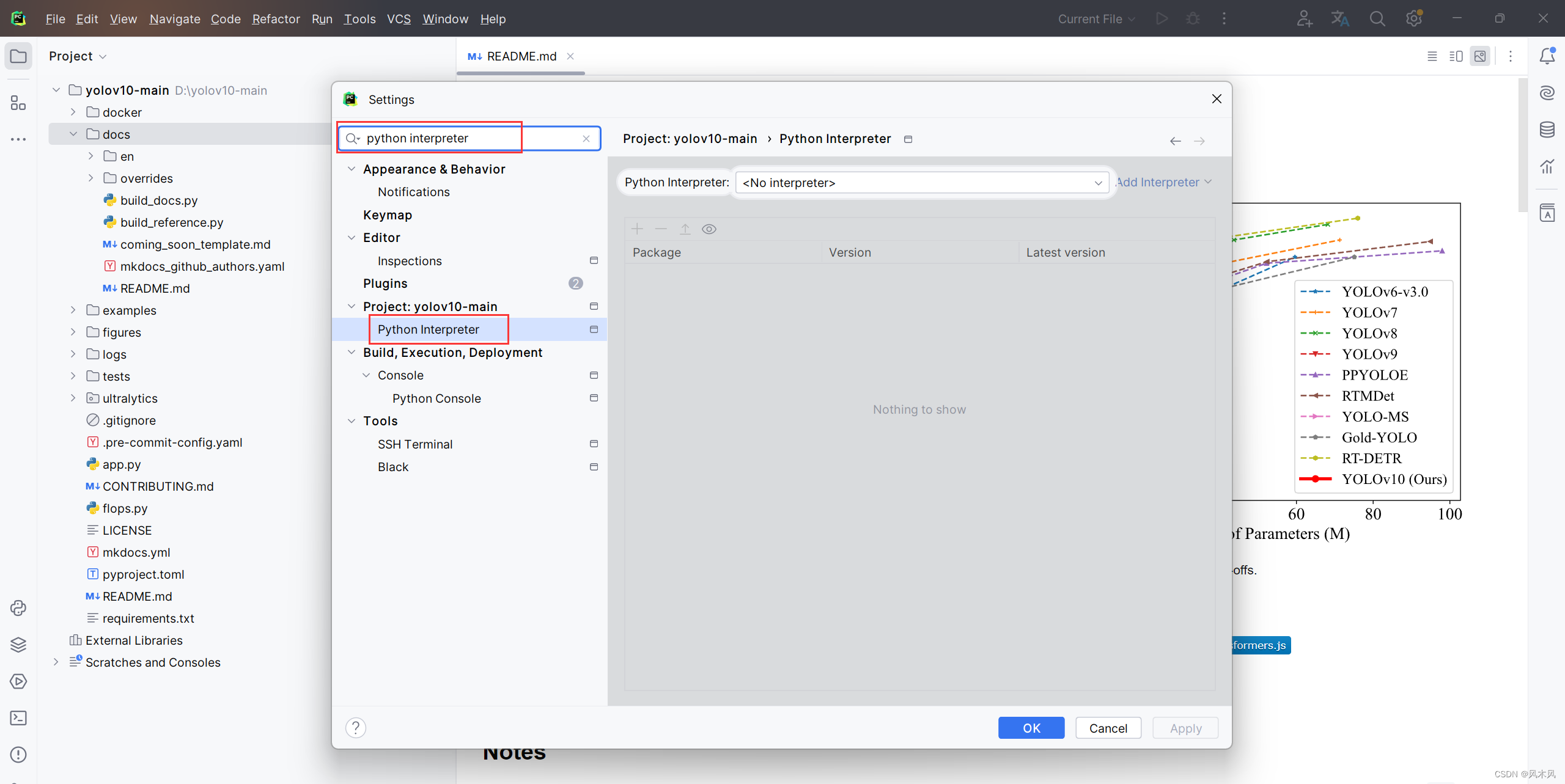Open Settings help question mark icon
This screenshot has width=1565, height=784.
[356, 728]
